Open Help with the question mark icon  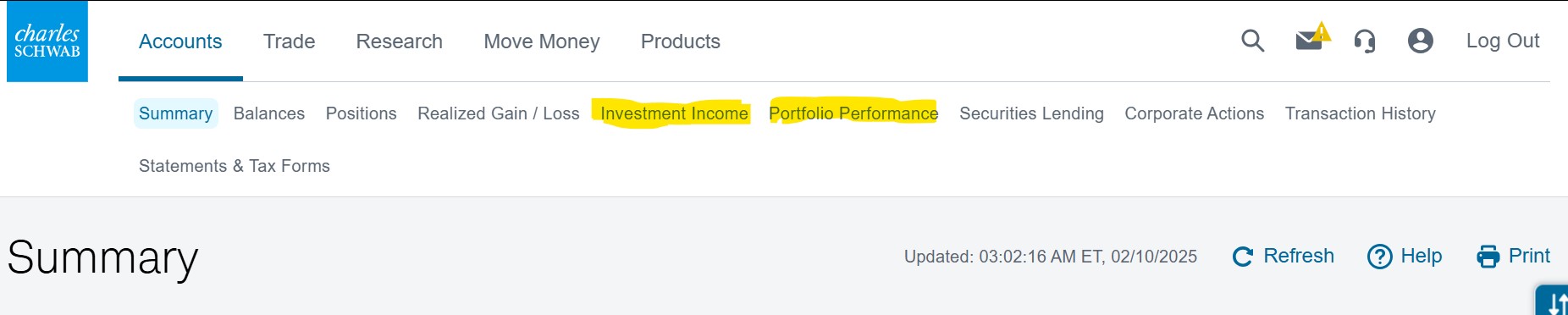tap(1405, 256)
